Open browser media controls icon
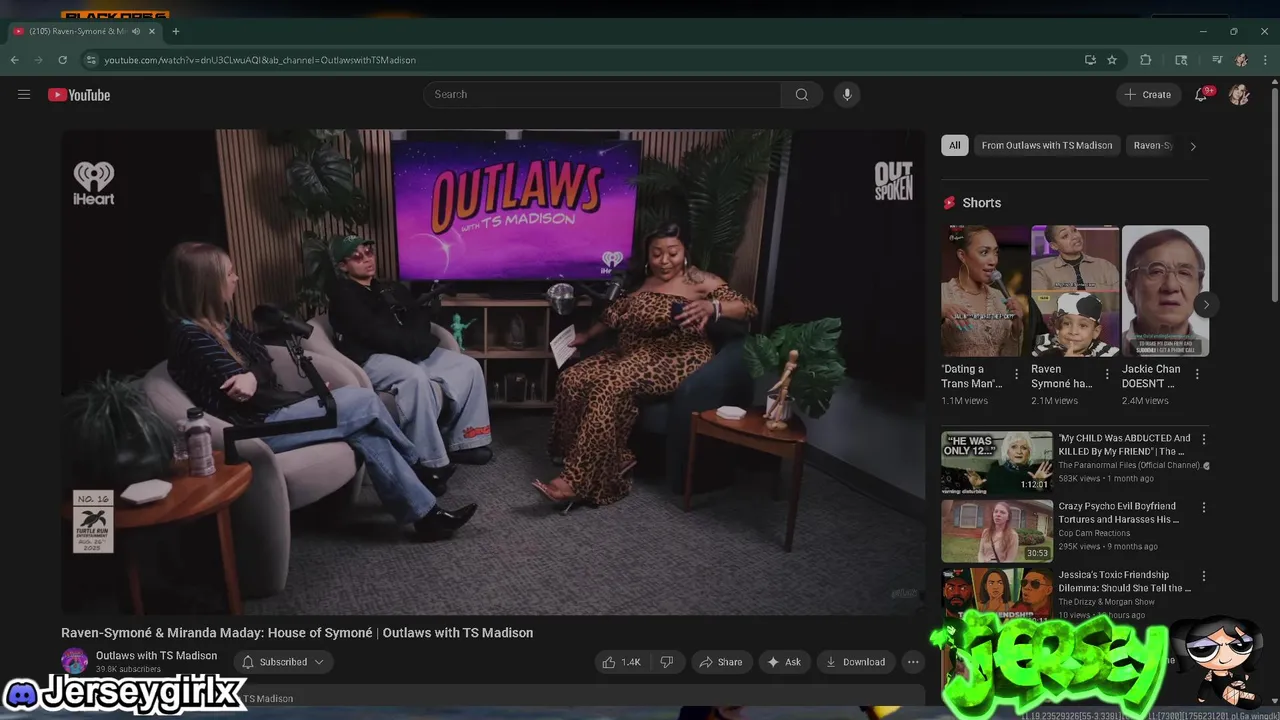 [x=1217, y=60]
